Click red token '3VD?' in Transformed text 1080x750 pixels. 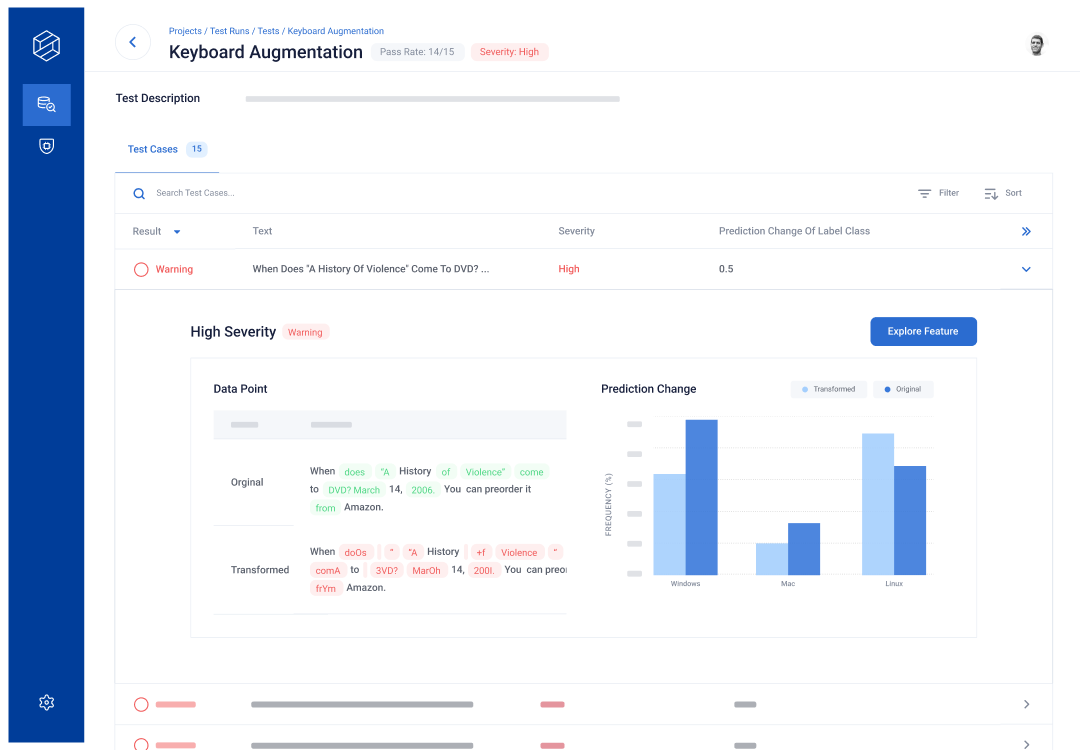[x=386, y=570]
